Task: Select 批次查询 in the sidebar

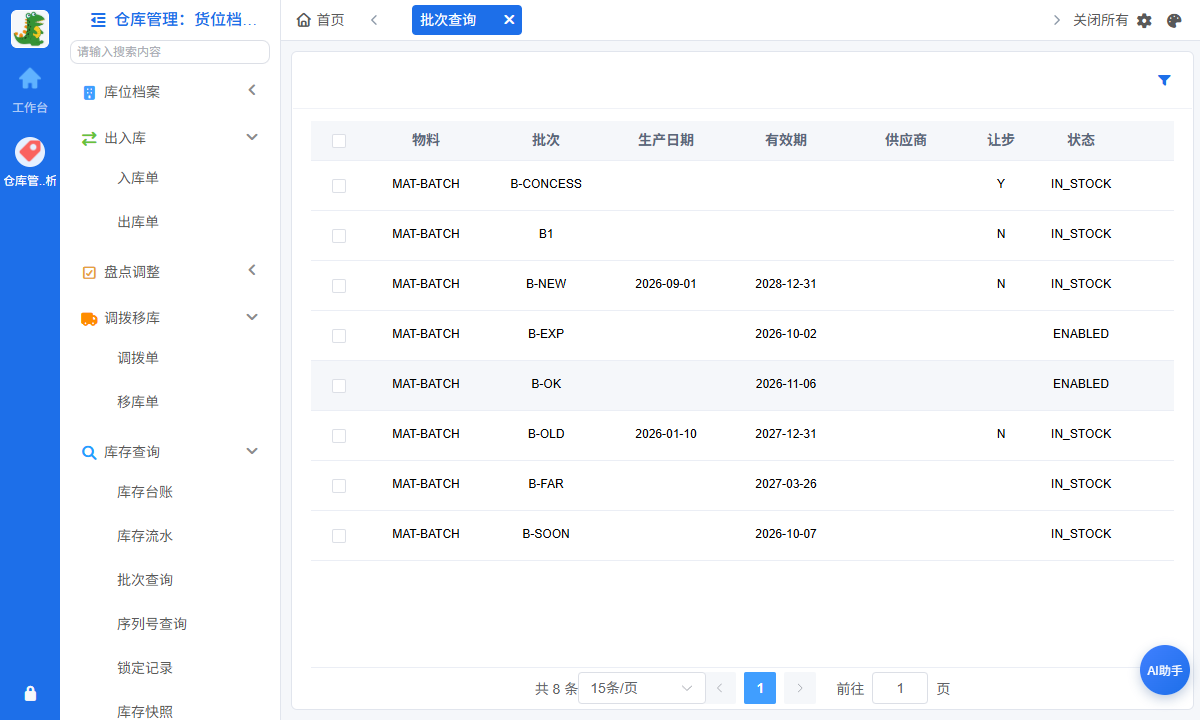Action: click(145, 580)
